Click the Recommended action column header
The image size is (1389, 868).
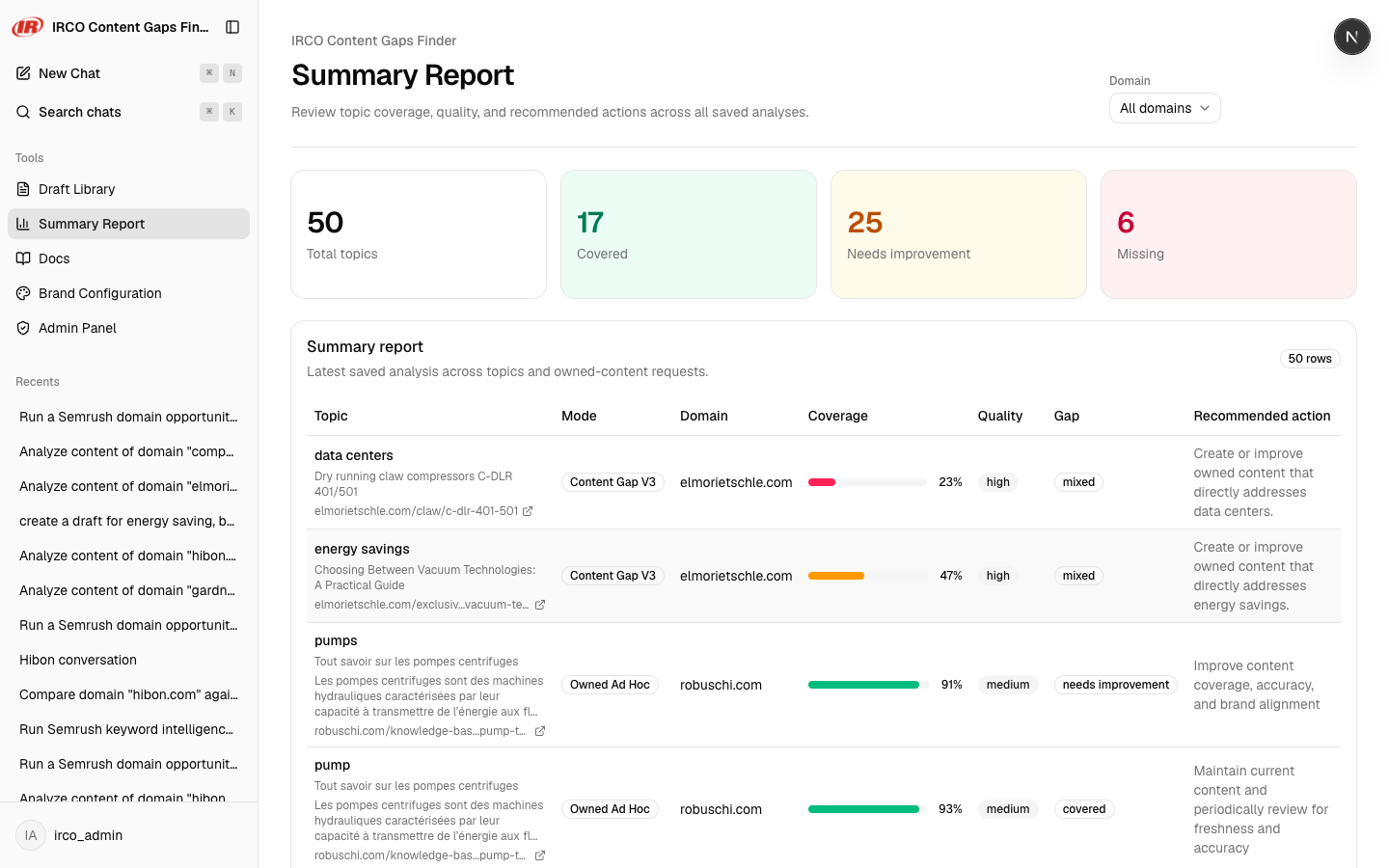[1262, 416]
